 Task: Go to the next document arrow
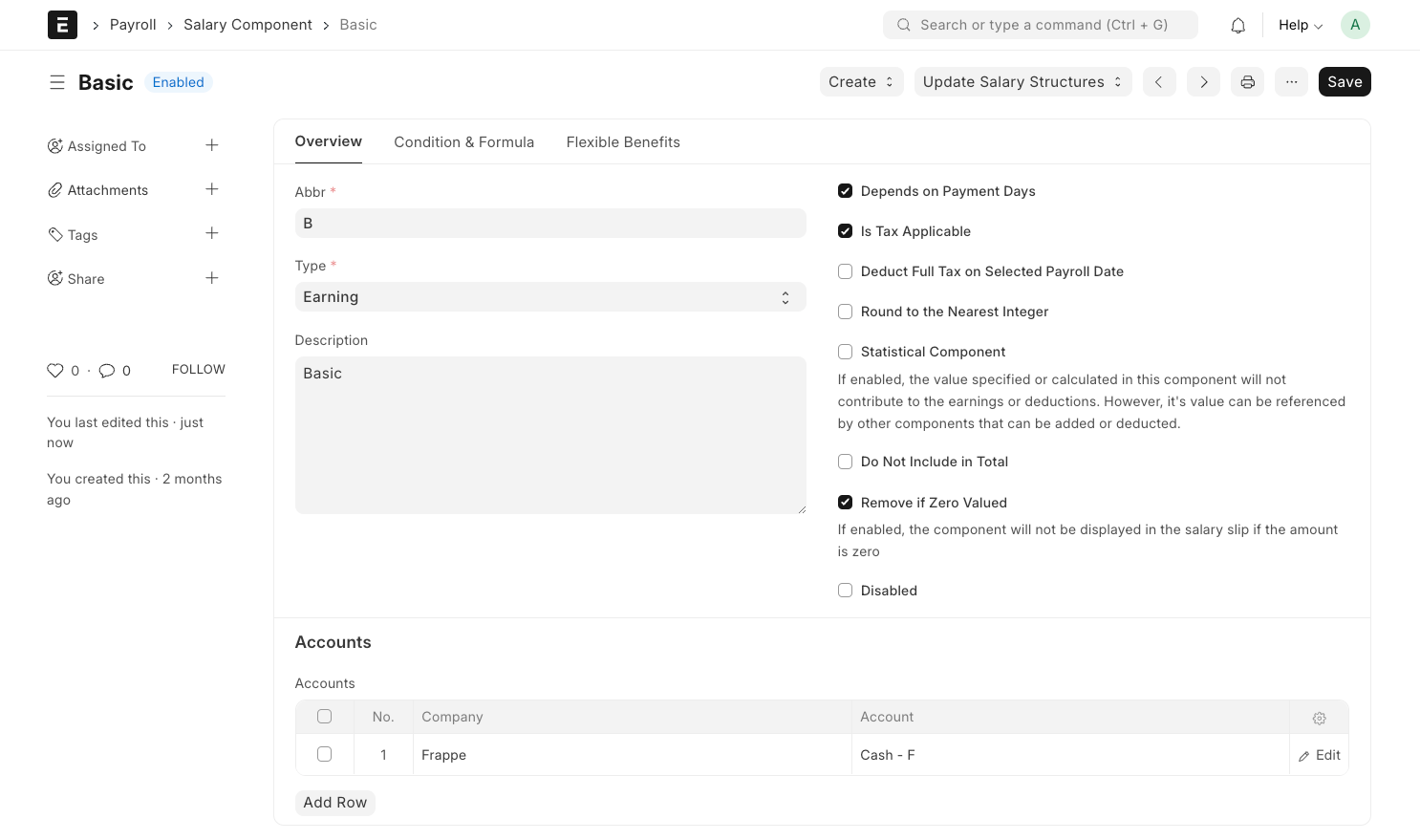1203,82
